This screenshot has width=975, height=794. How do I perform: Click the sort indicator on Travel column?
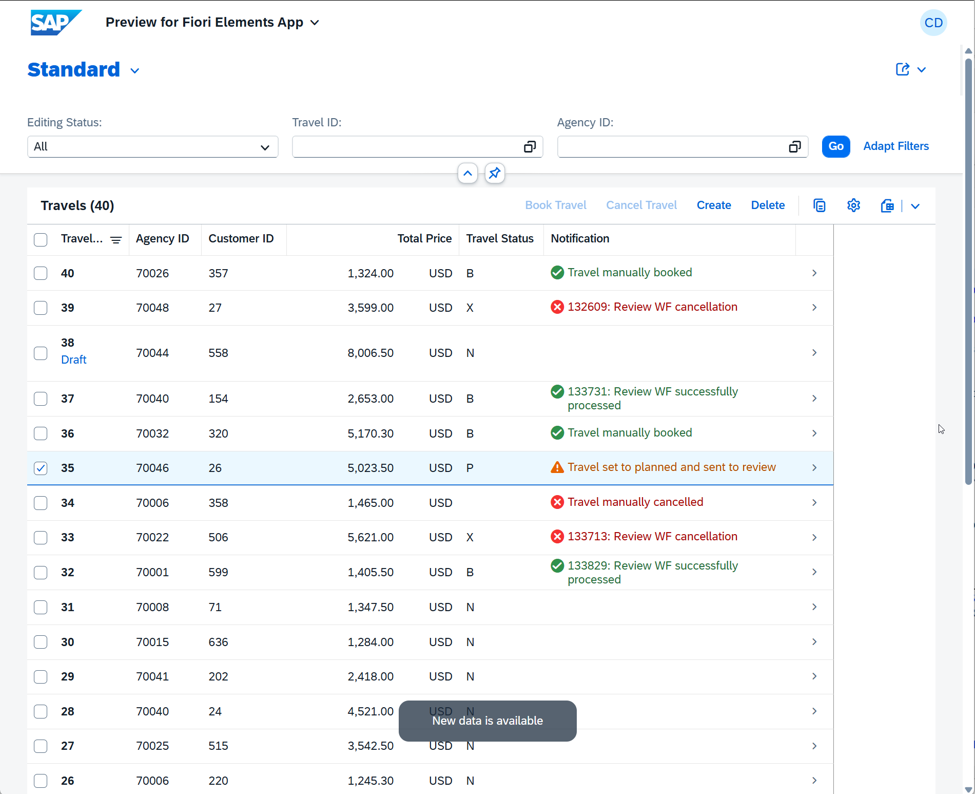pyautogui.click(x=116, y=240)
